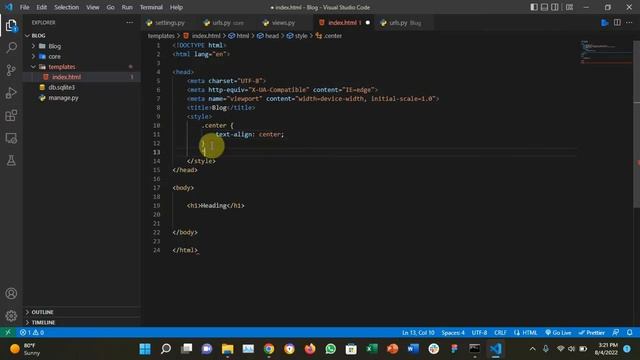This screenshot has width=640, height=360.
Task: Open the Explorer view in activity bar
Action: [x=11, y=26]
